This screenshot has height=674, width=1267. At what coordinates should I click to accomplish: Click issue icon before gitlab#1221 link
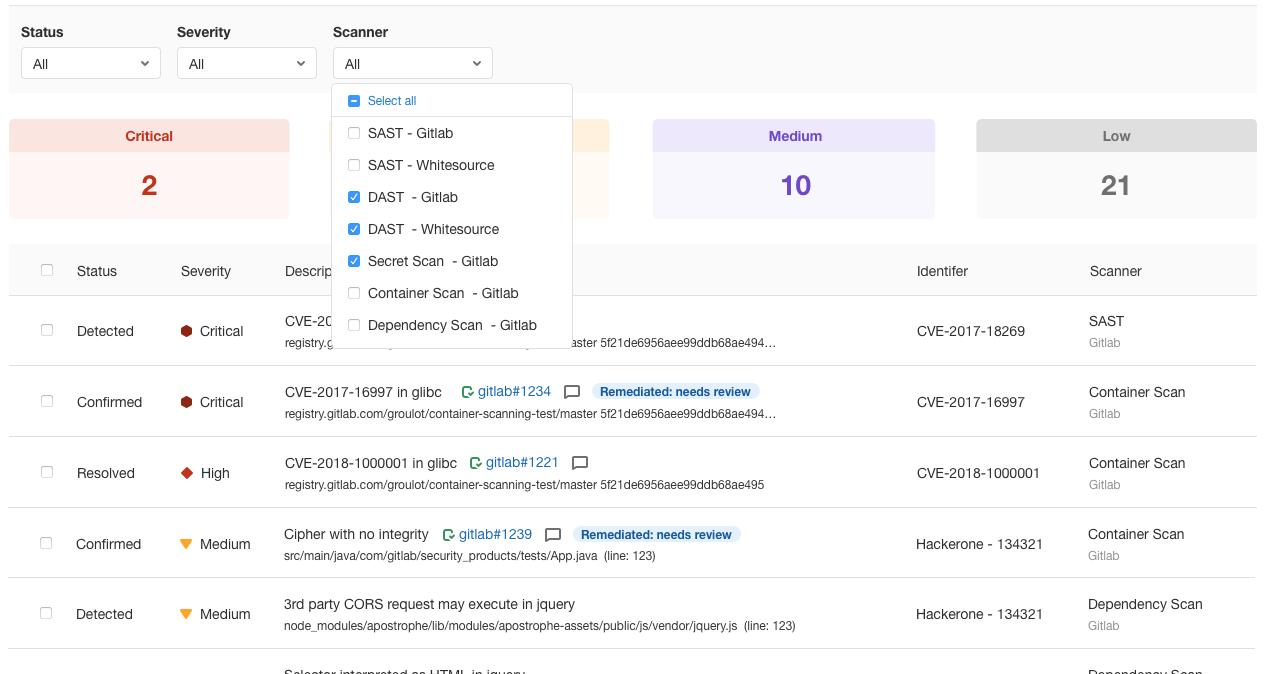coord(475,463)
